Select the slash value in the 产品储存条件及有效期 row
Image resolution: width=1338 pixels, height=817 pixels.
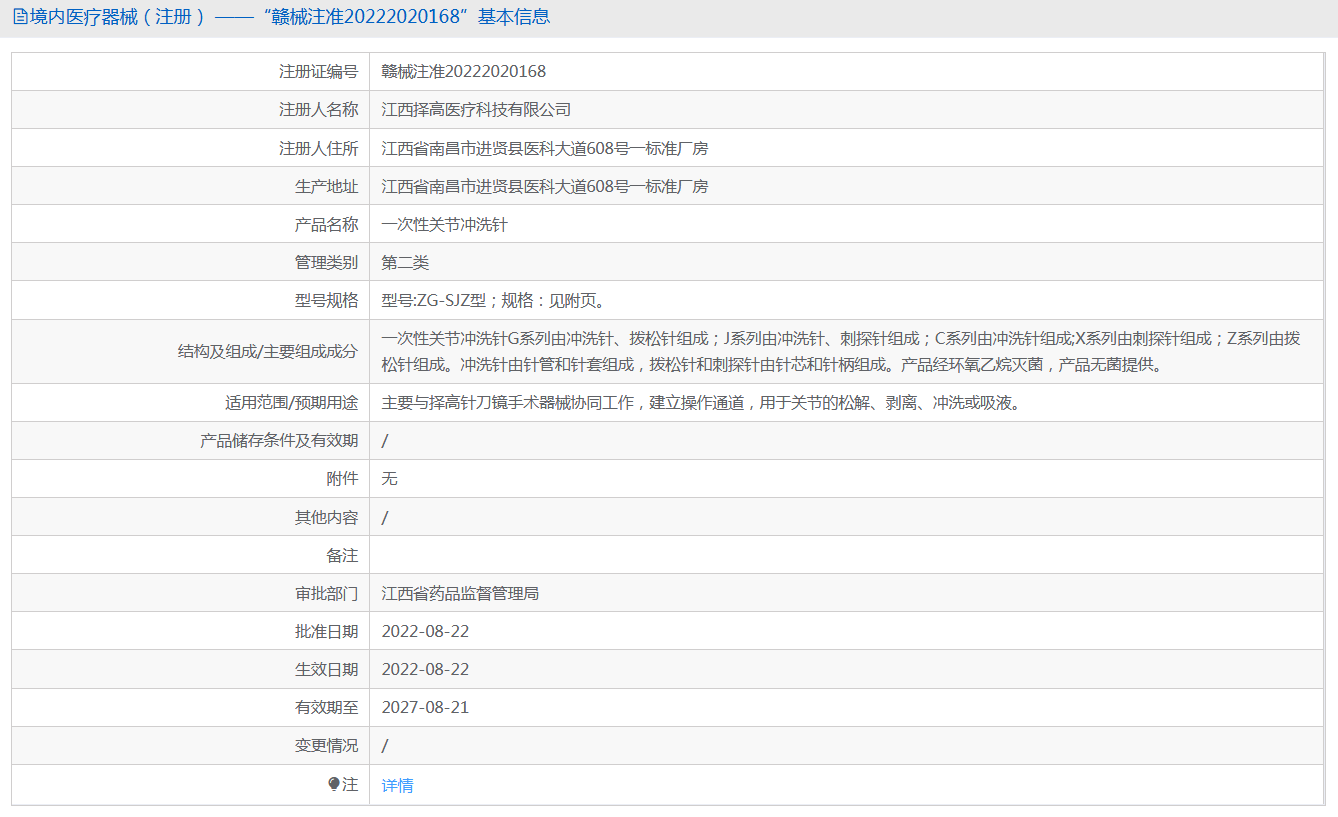(x=385, y=441)
